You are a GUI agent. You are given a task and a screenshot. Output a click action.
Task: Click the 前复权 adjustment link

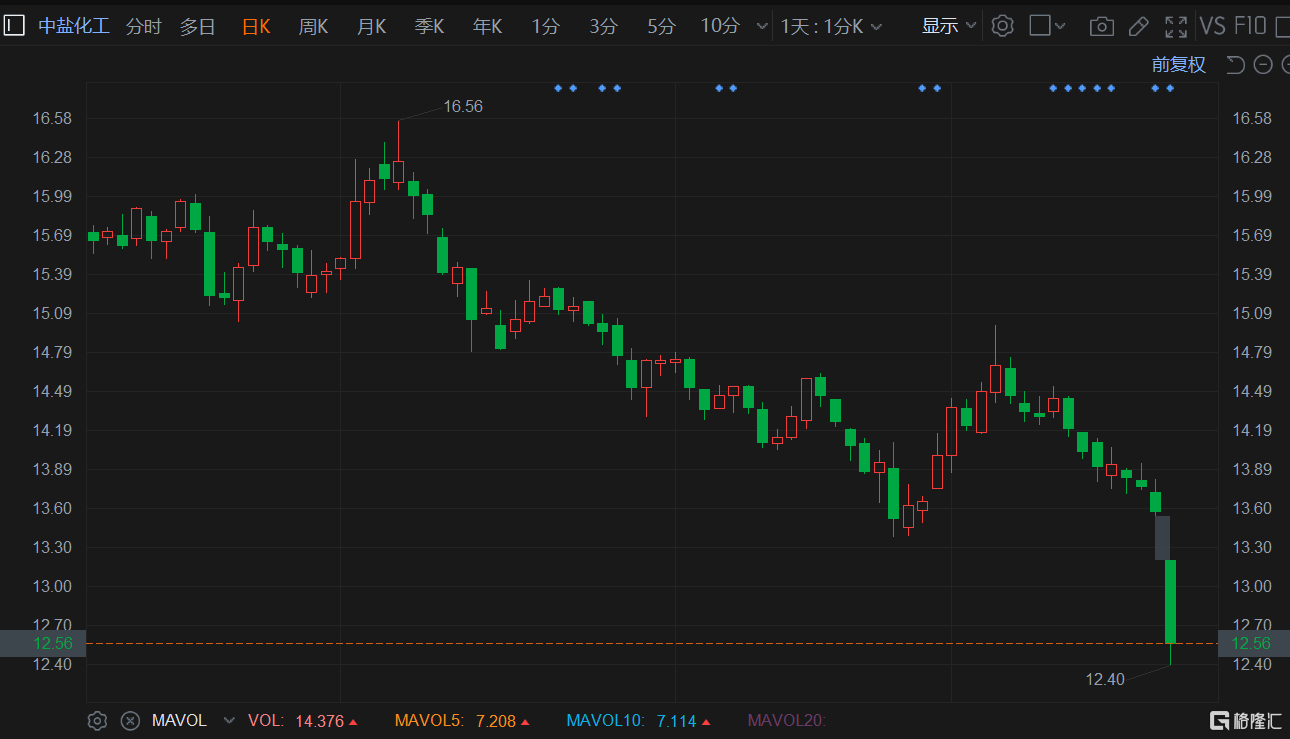tap(1179, 65)
